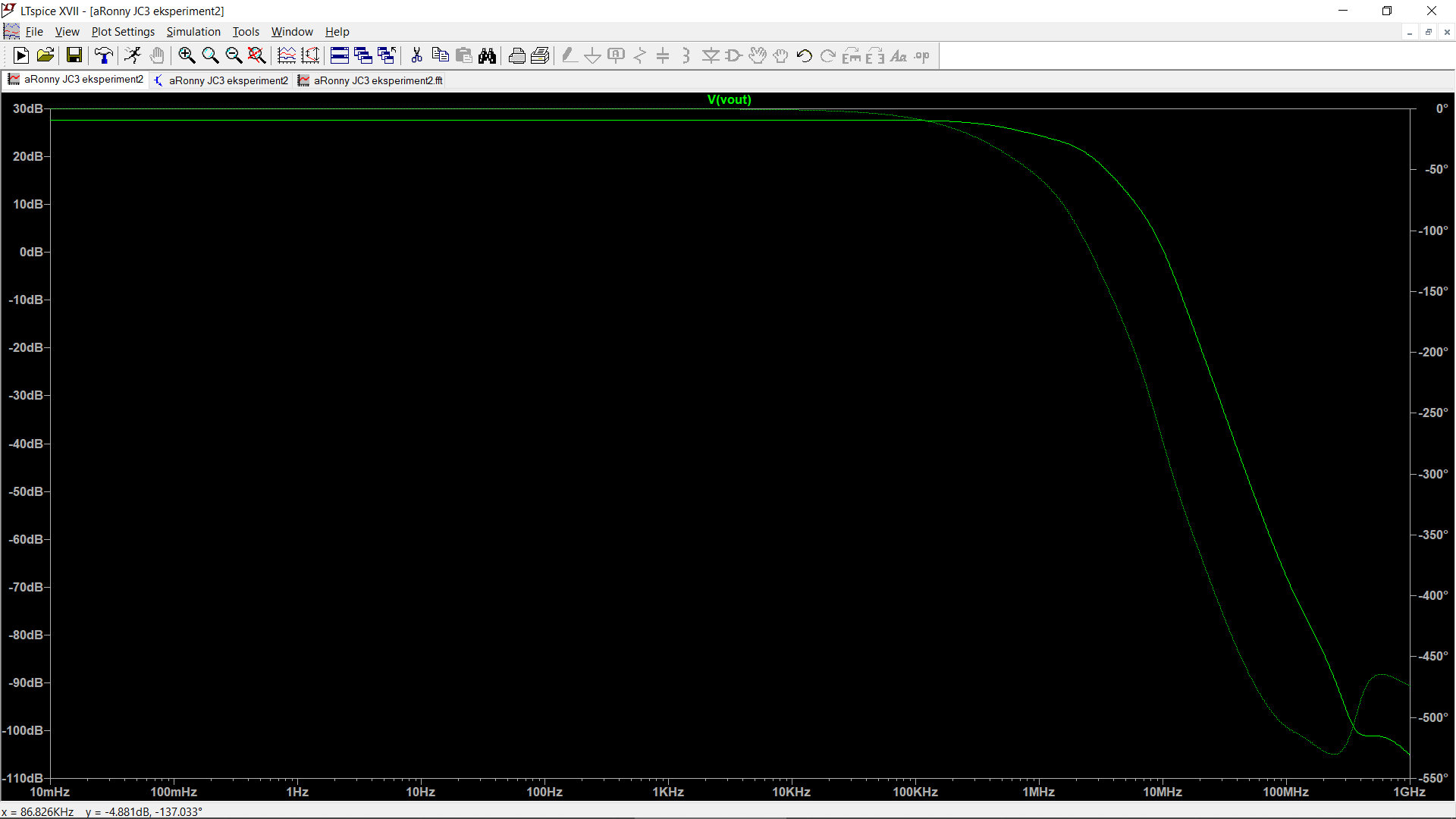Minimize the inner document window

pyautogui.click(x=1410, y=32)
